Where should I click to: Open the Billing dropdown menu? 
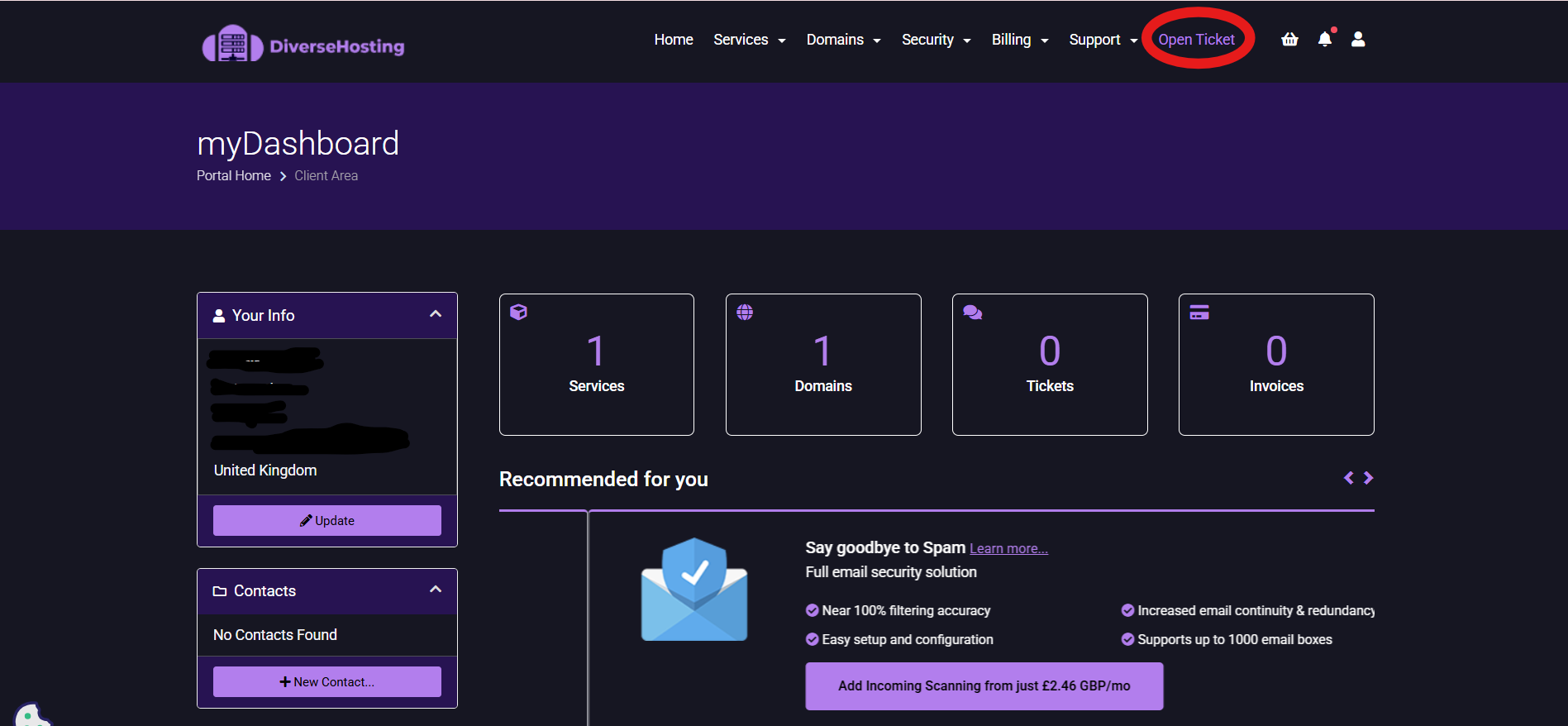(x=1019, y=40)
